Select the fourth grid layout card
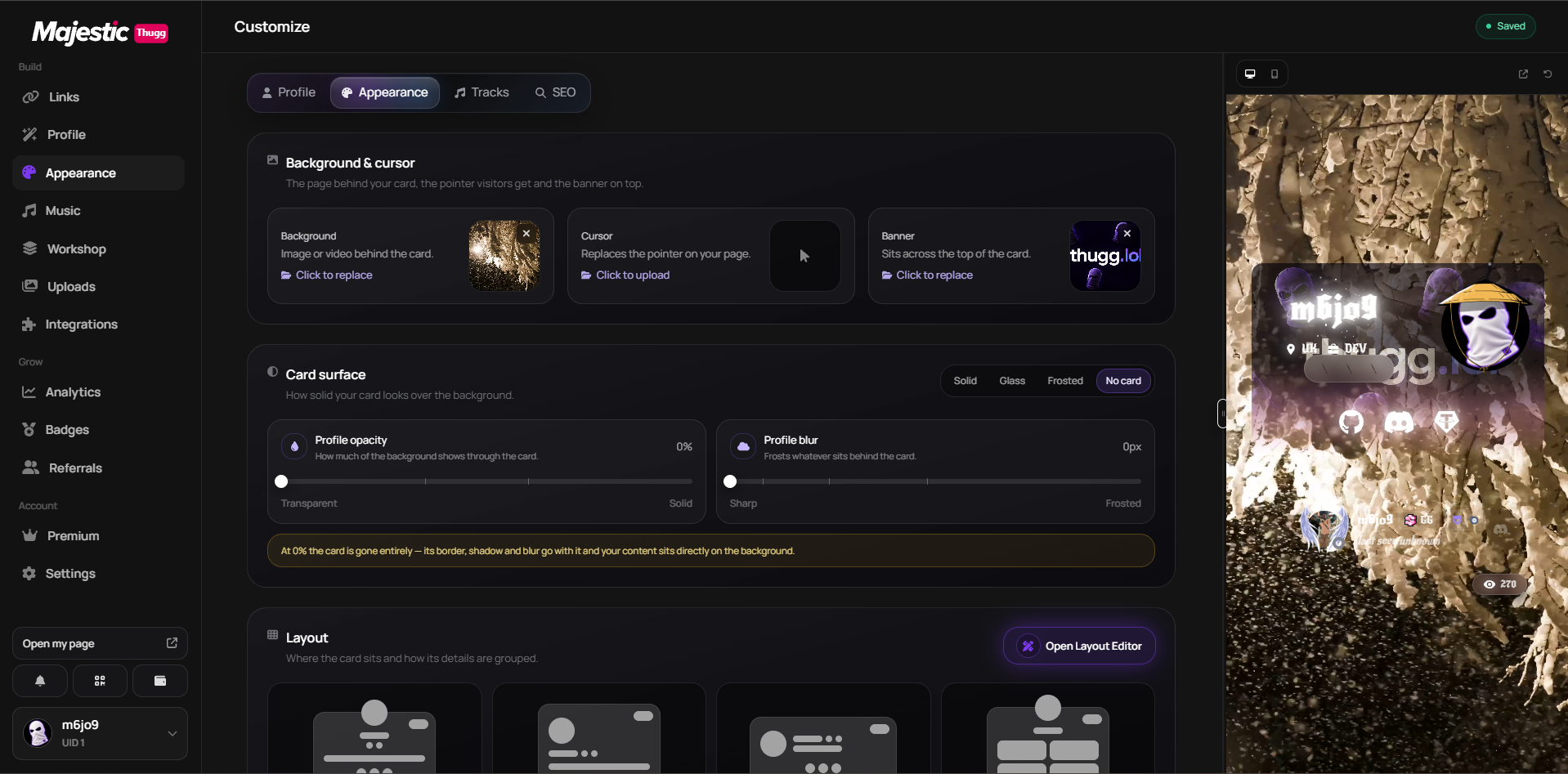 coord(1047,729)
